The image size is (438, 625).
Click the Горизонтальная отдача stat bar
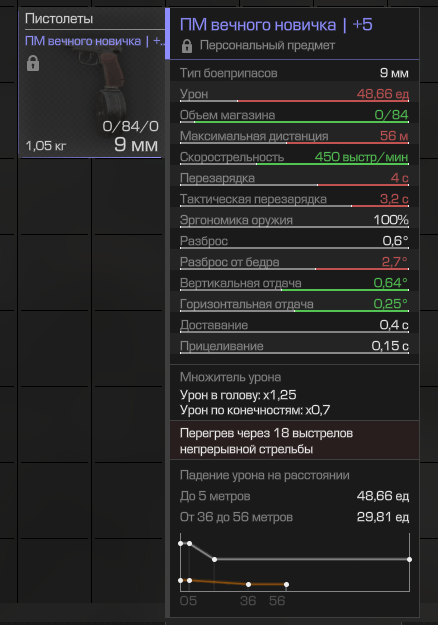click(294, 311)
